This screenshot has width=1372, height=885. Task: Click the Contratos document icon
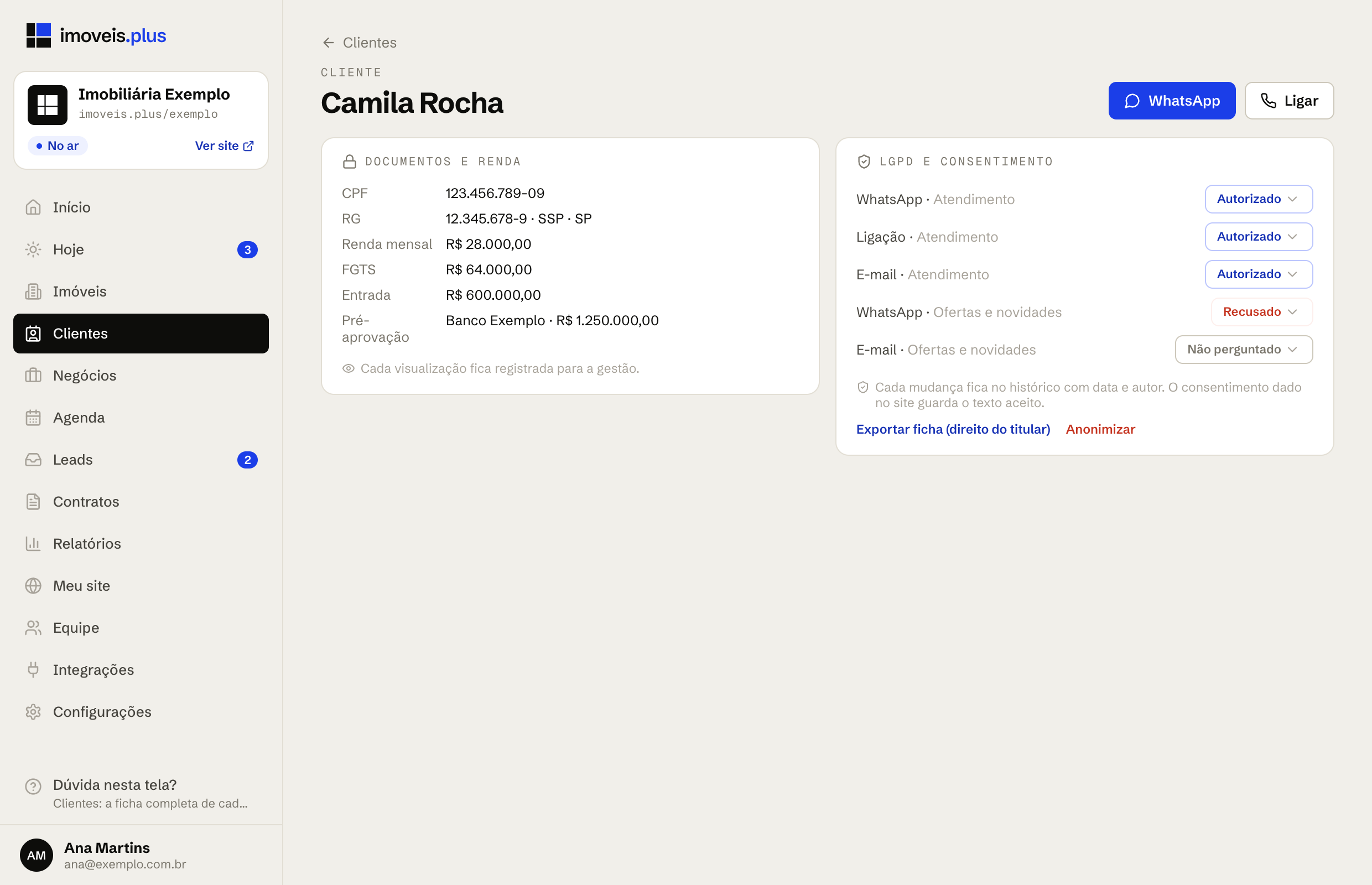33,502
